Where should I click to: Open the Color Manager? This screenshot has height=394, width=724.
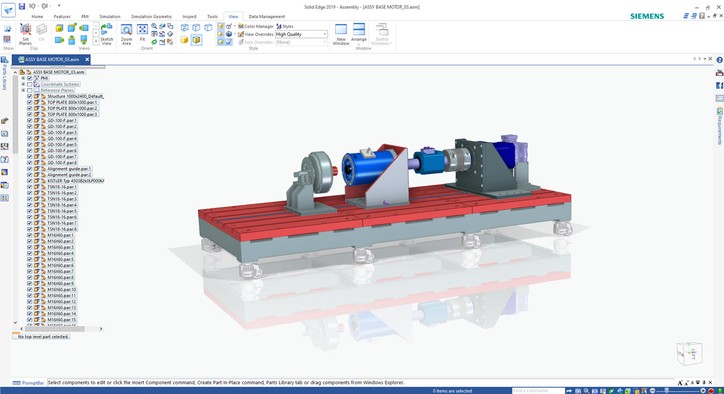point(256,26)
